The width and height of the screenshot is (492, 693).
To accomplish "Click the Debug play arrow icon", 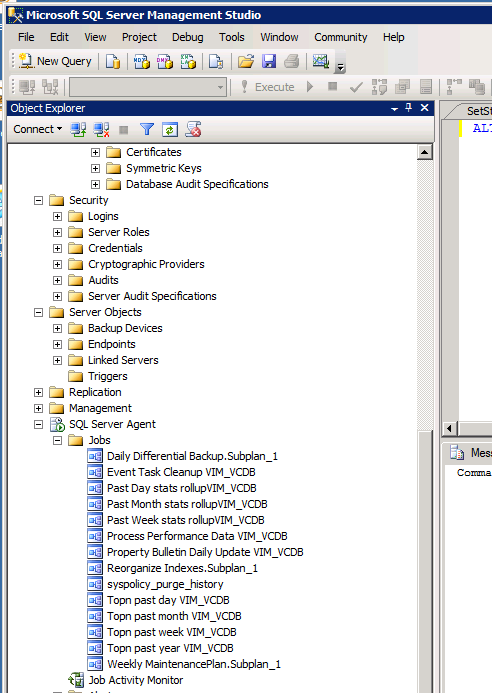I will pos(310,87).
